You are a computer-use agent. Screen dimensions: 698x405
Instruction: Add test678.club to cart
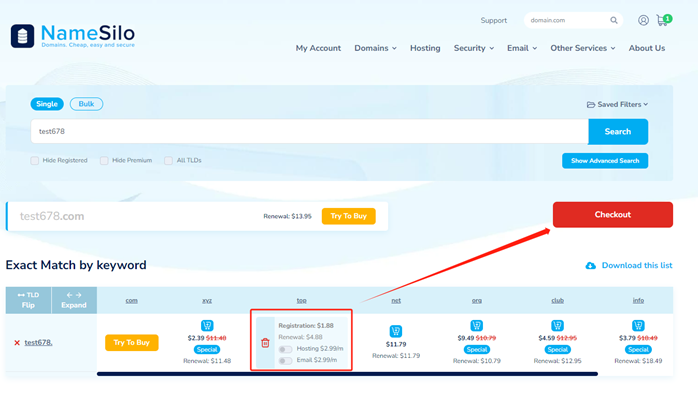[x=557, y=325]
